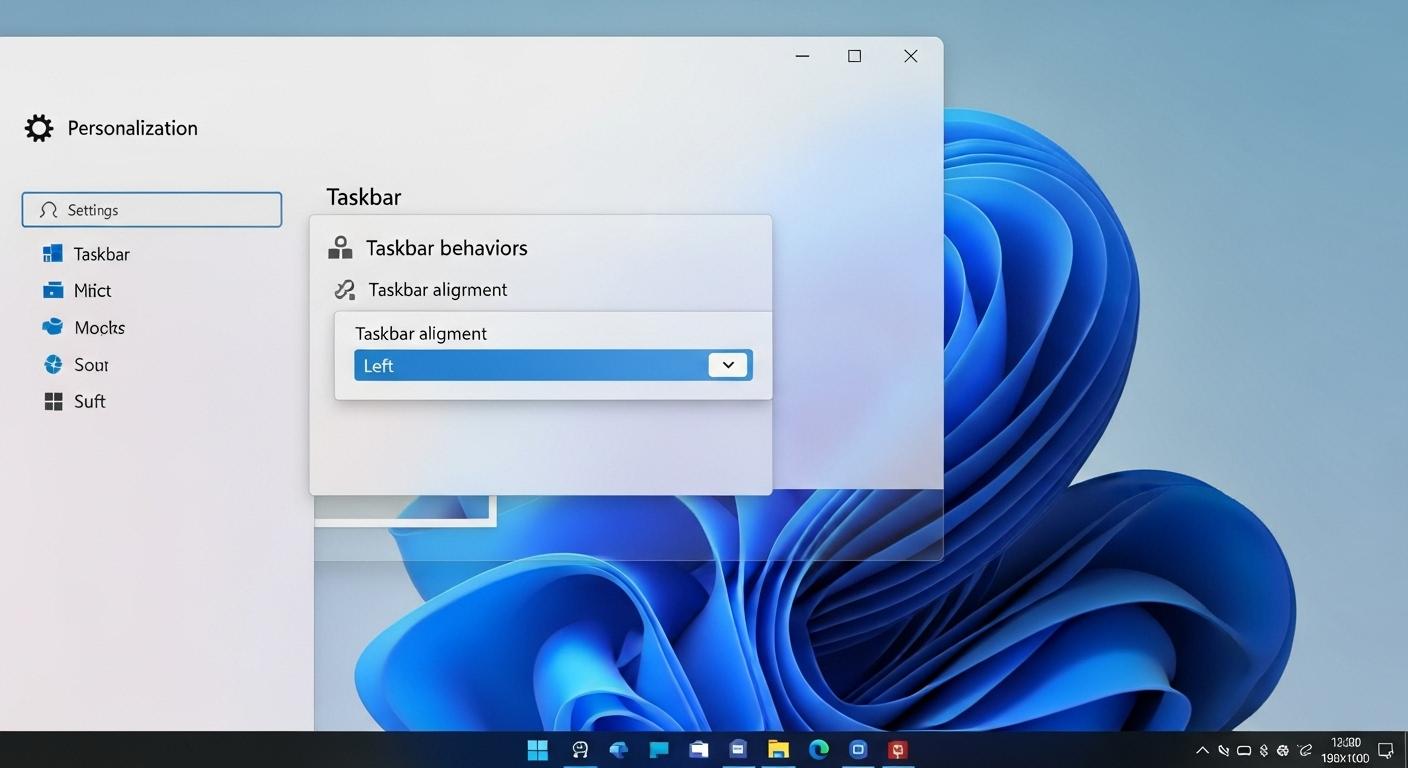Screen dimensions: 1408x768
Task: Launch Microsoft Edge from the taskbar
Action: coord(818,750)
